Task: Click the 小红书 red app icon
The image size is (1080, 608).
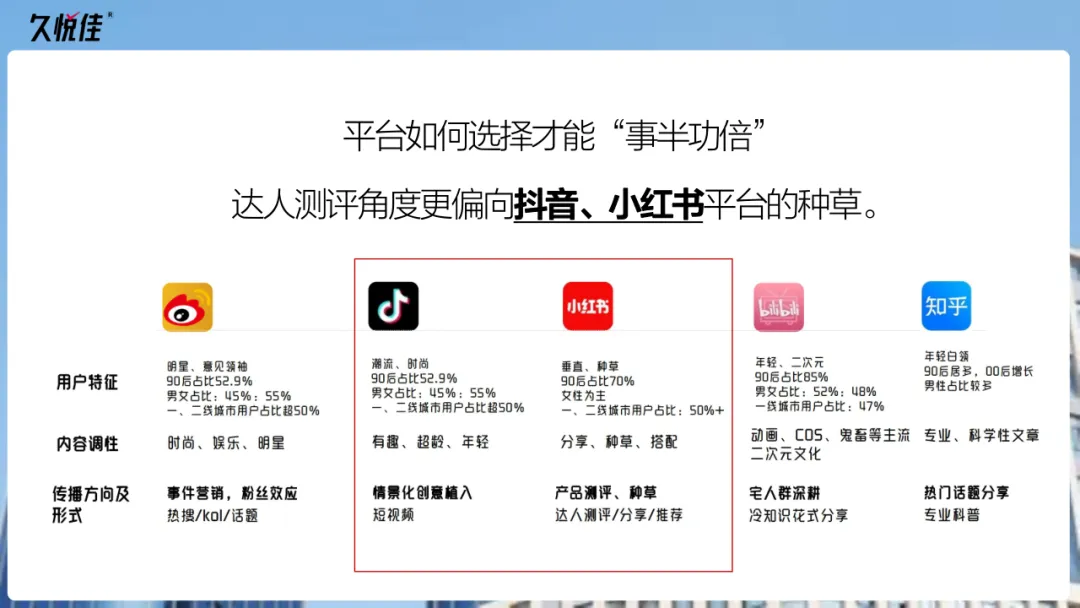Action: tap(588, 306)
